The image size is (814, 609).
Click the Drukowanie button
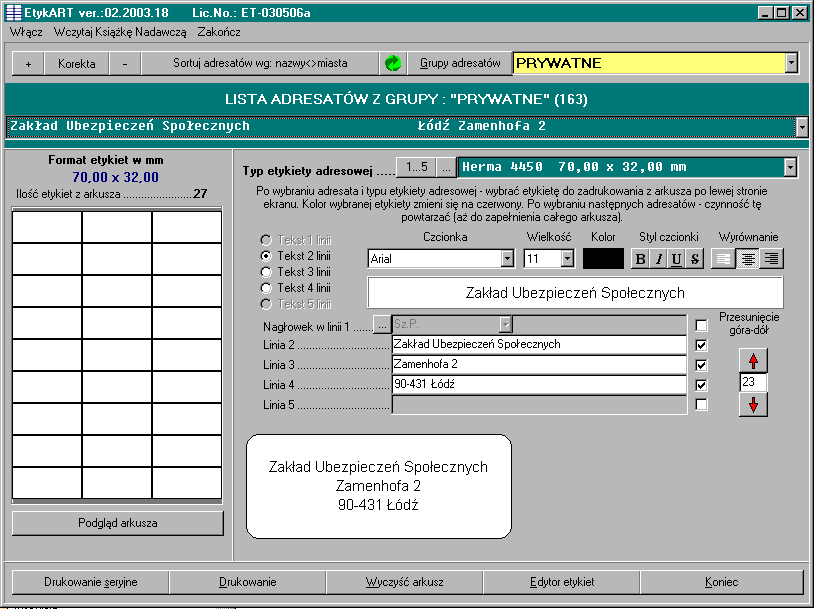point(248,582)
